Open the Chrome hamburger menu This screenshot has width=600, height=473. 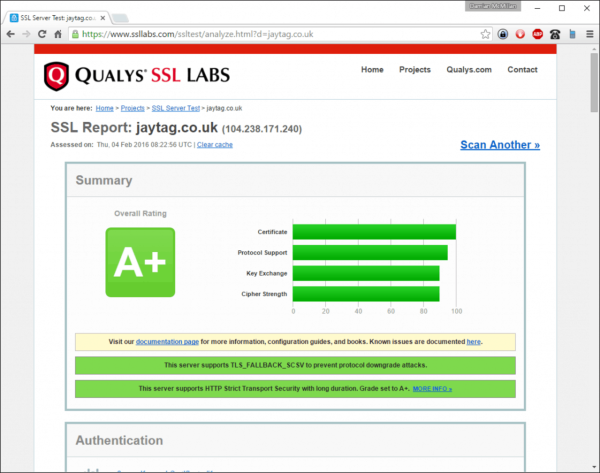[x=590, y=34]
